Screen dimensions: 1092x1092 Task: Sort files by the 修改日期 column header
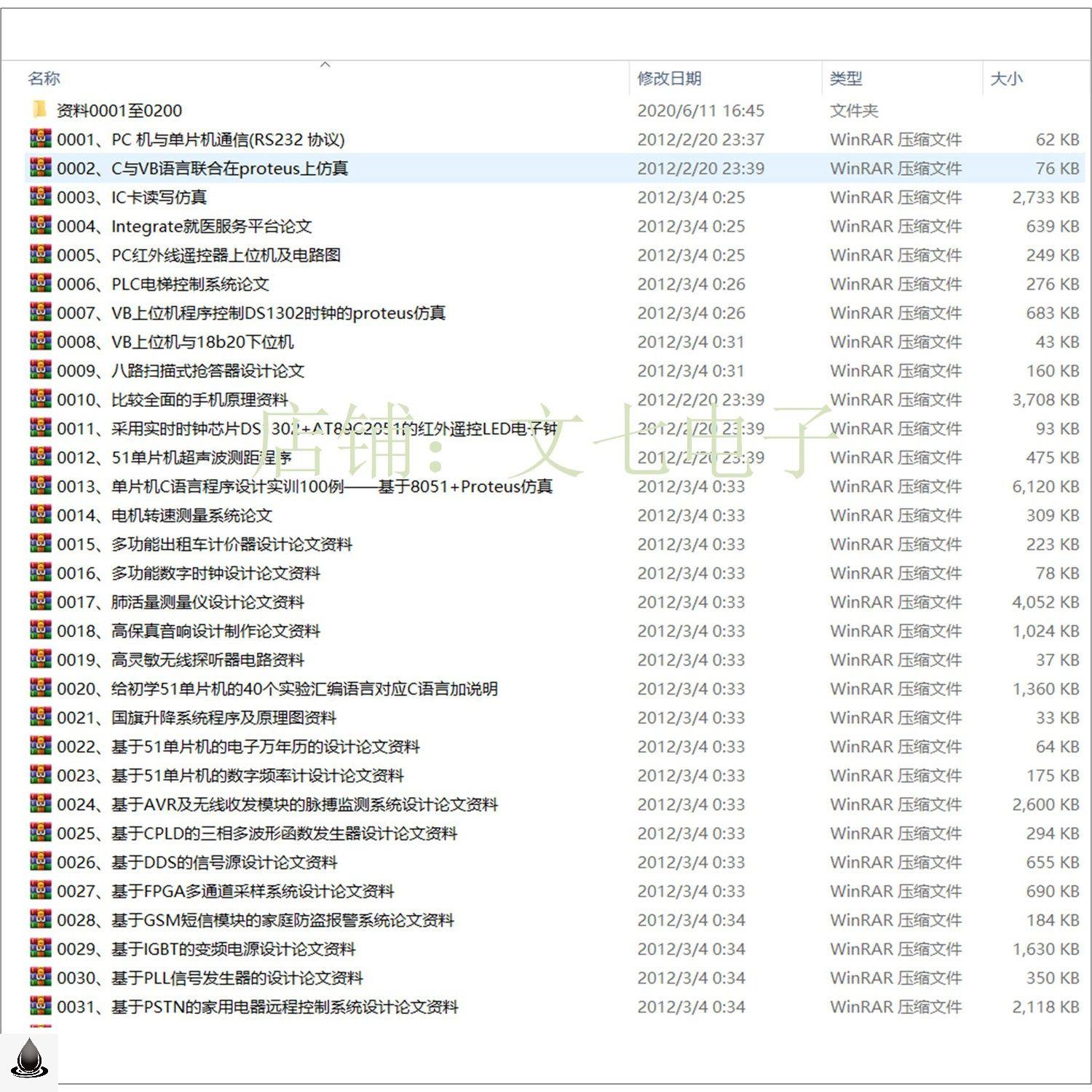pyautogui.click(x=669, y=78)
